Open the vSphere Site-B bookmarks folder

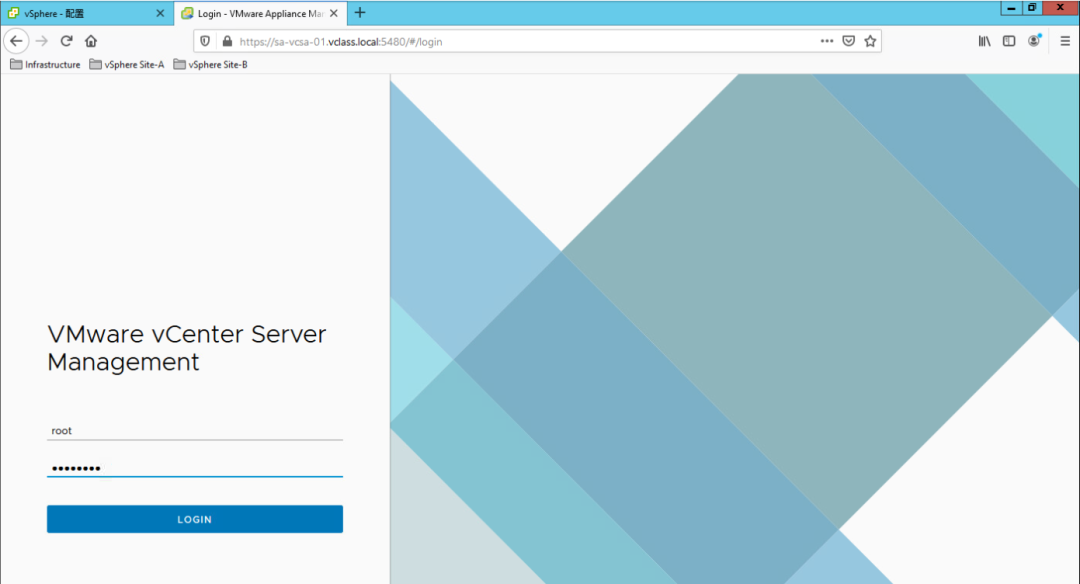(211, 65)
